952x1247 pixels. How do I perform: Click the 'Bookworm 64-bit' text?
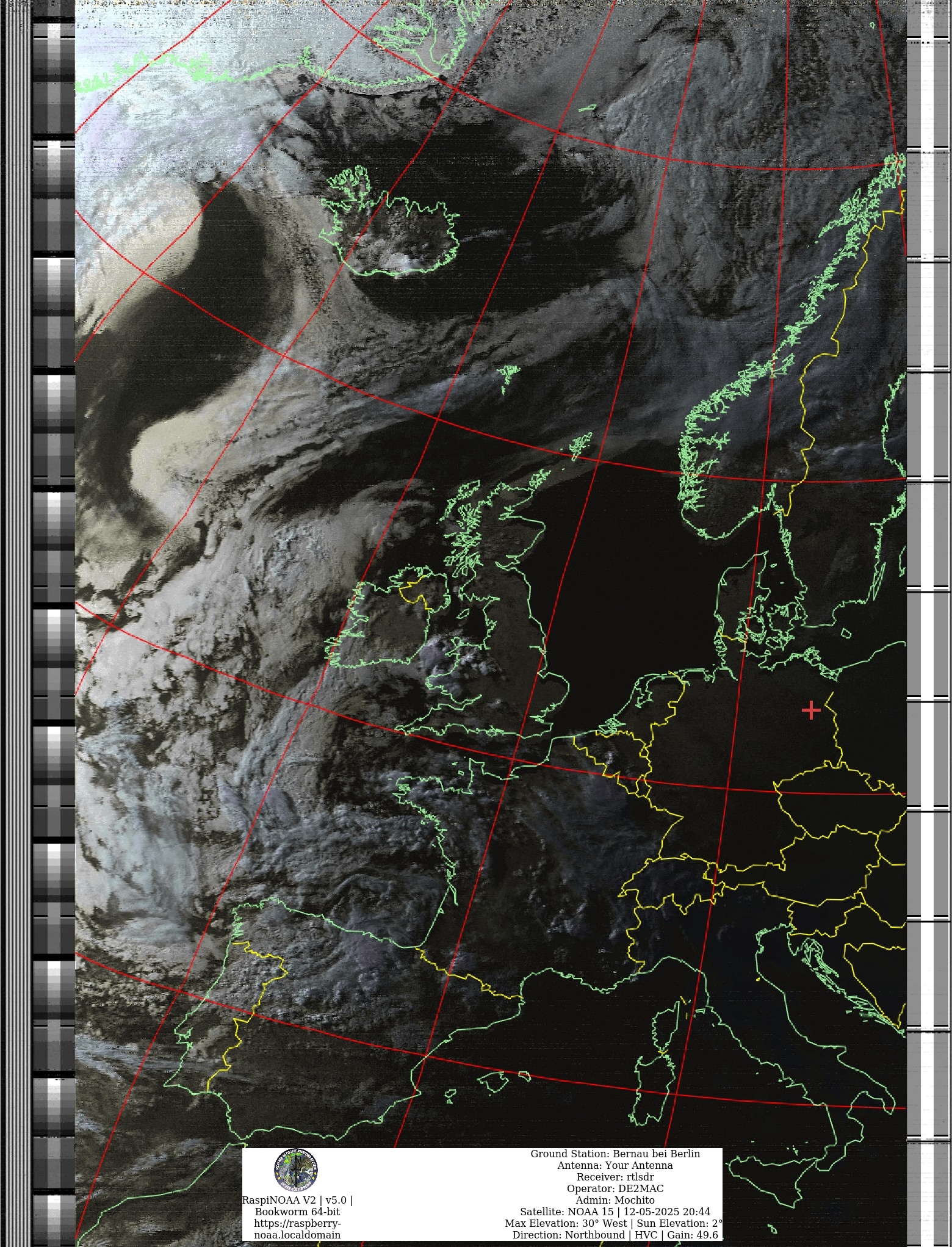click(297, 1212)
